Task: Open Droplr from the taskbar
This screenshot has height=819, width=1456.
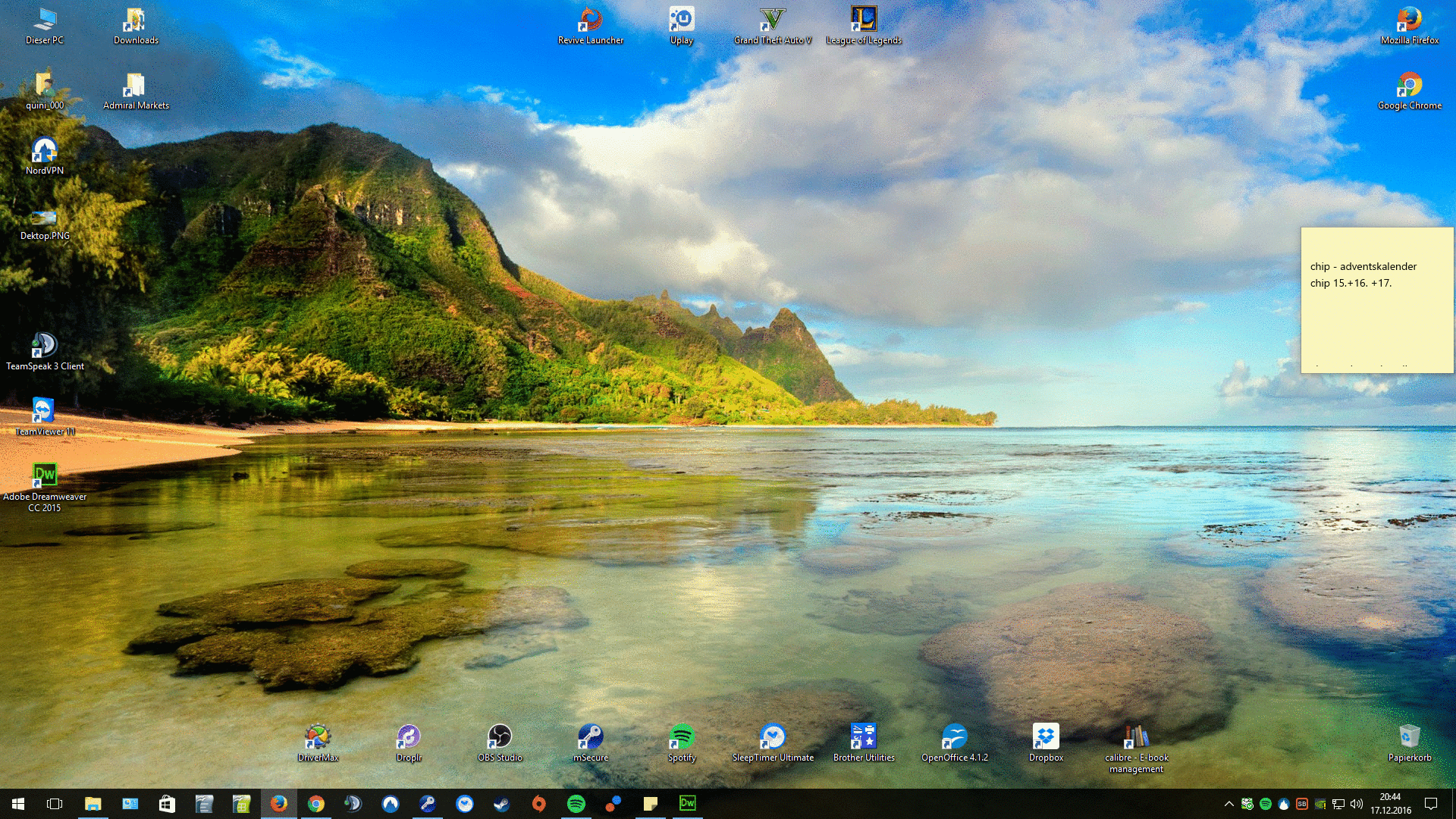Action: (x=613, y=804)
